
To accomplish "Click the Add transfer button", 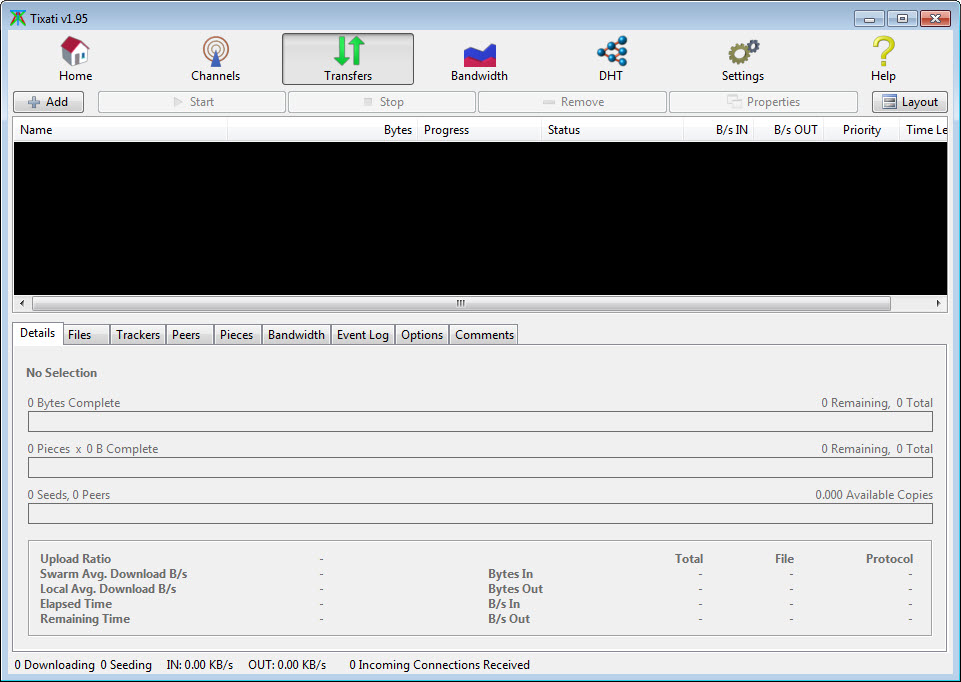I will click(48, 102).
